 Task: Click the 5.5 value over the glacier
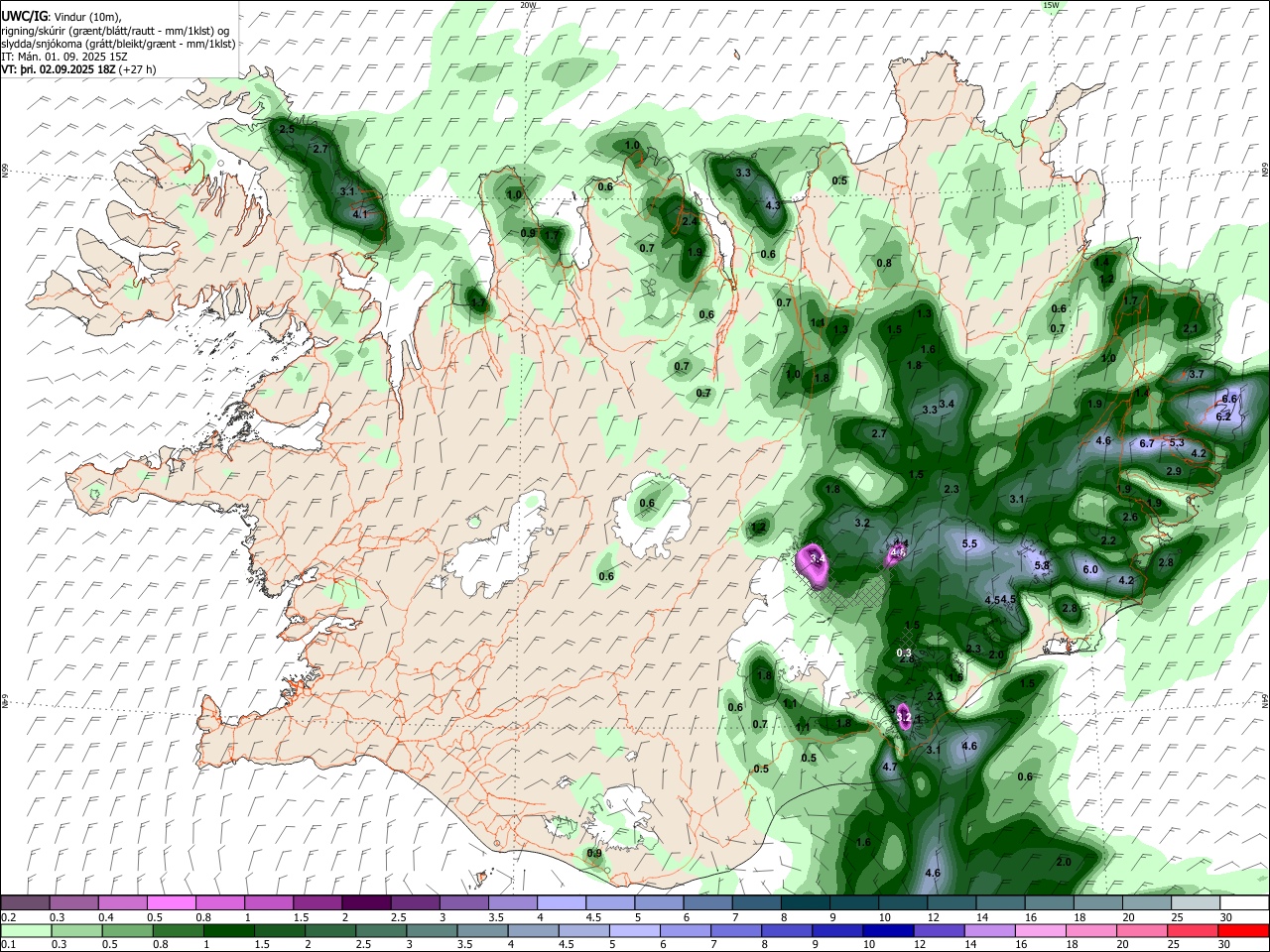970,543
